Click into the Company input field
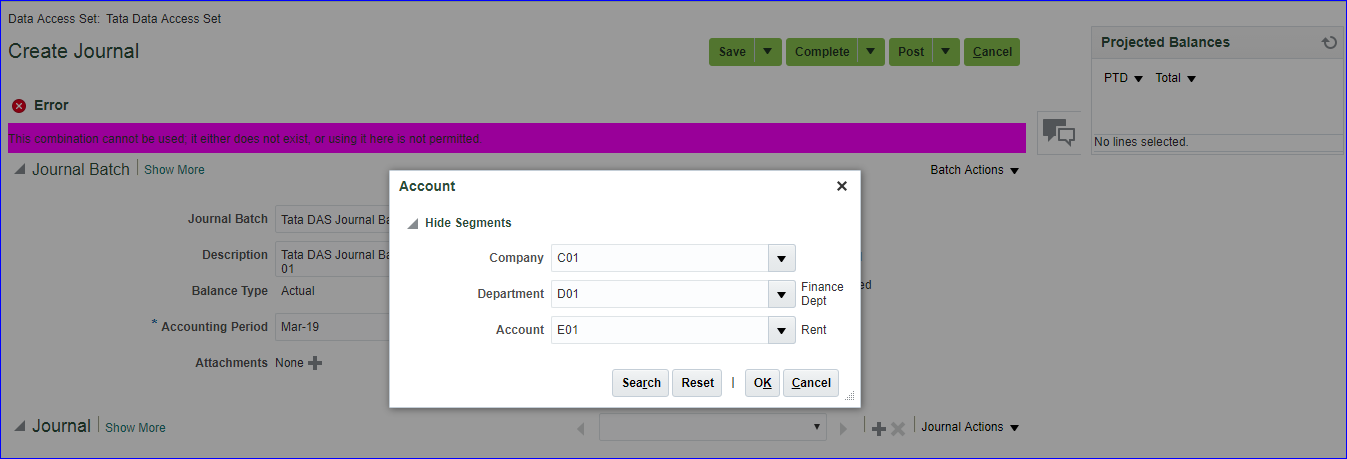 coord(659,258)
